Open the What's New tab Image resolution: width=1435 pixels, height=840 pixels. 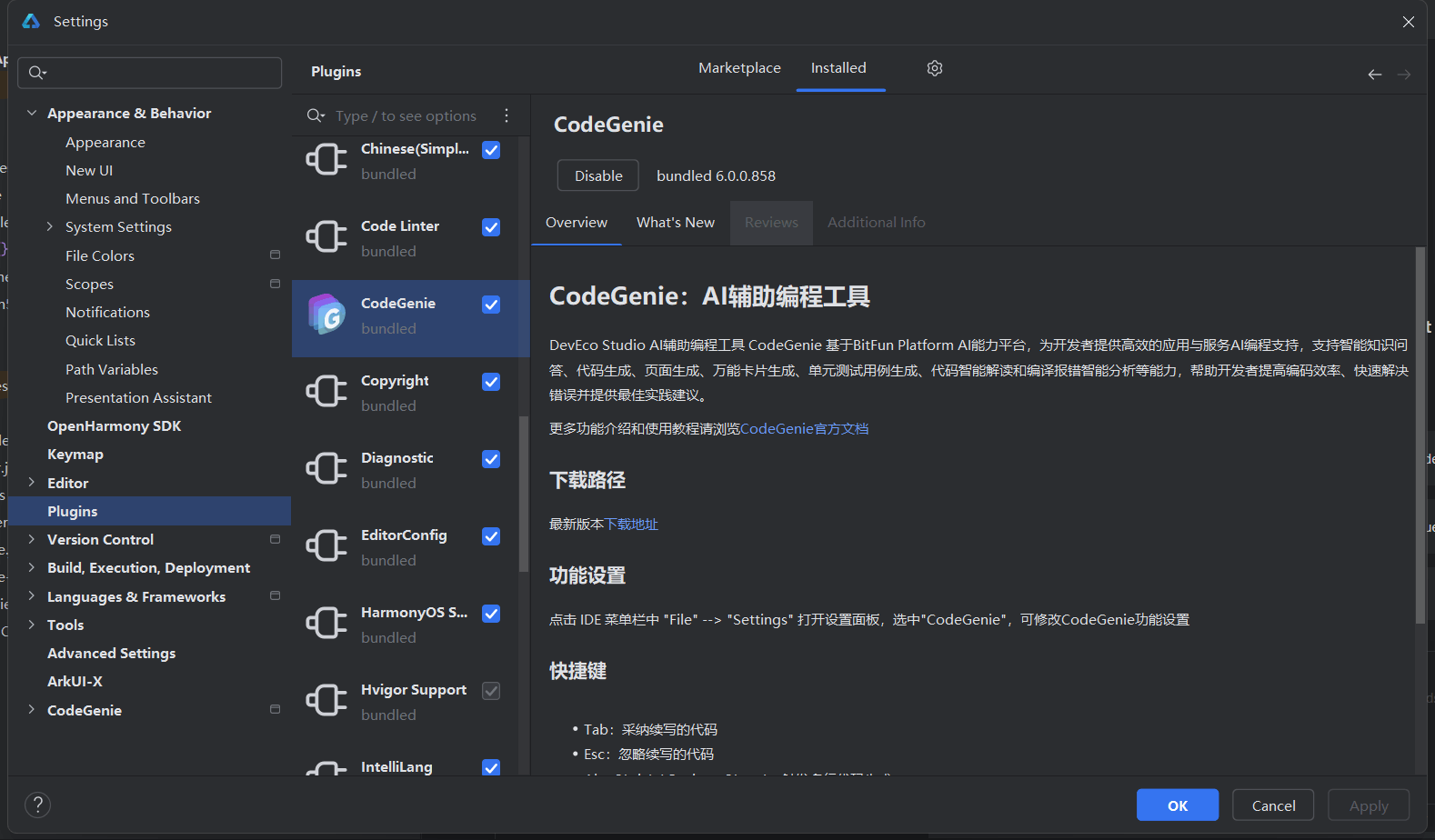(676, 223)
